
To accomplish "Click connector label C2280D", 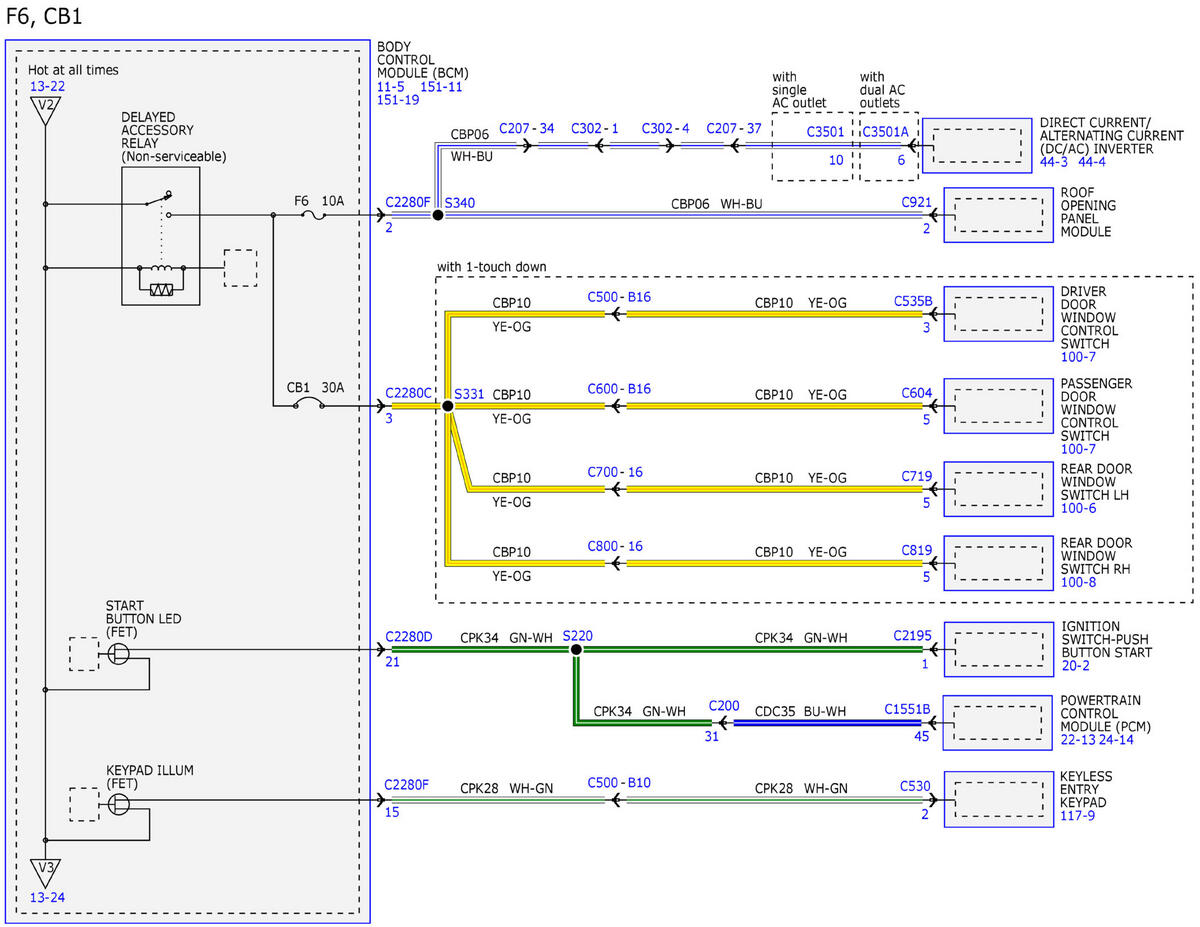I will (408, 636).
